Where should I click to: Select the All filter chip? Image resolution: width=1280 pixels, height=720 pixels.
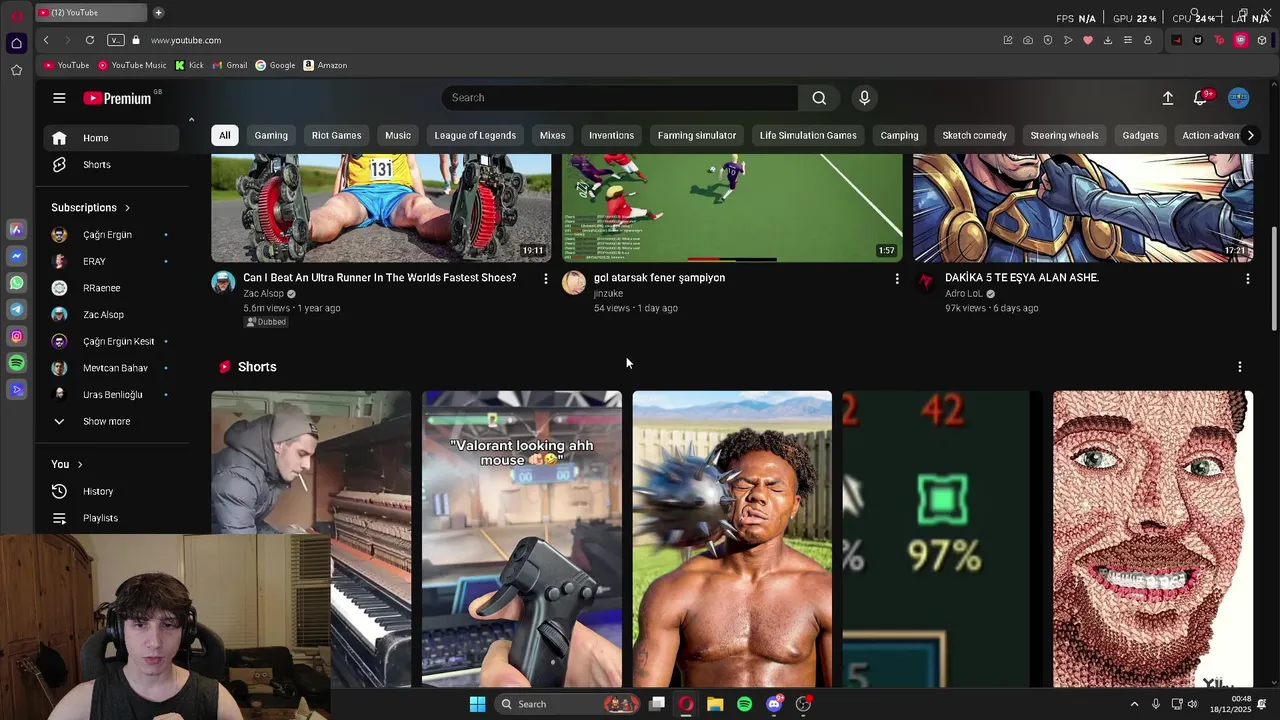(225, 135)
